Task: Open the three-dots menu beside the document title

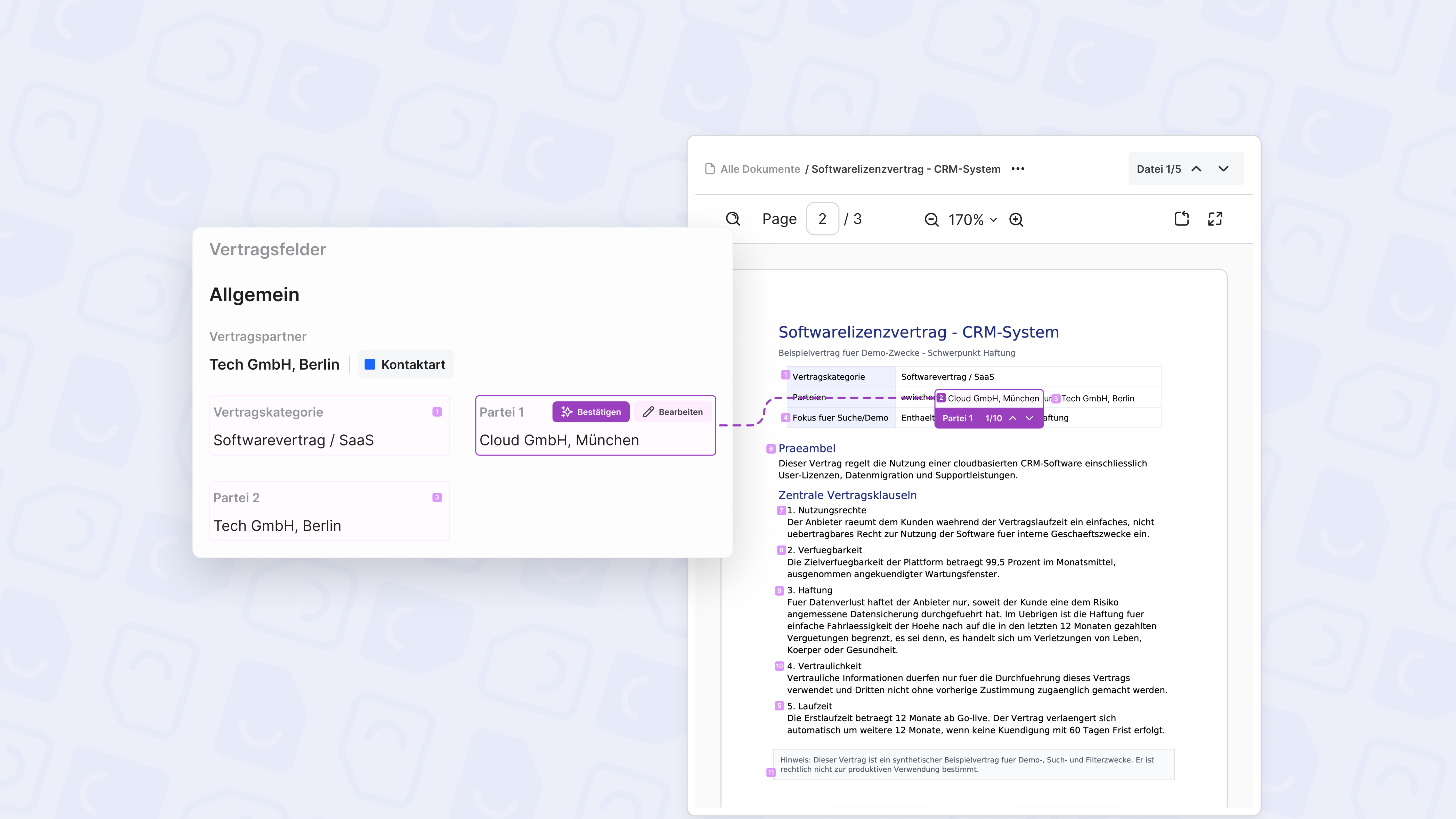Action: (1018, 169)
